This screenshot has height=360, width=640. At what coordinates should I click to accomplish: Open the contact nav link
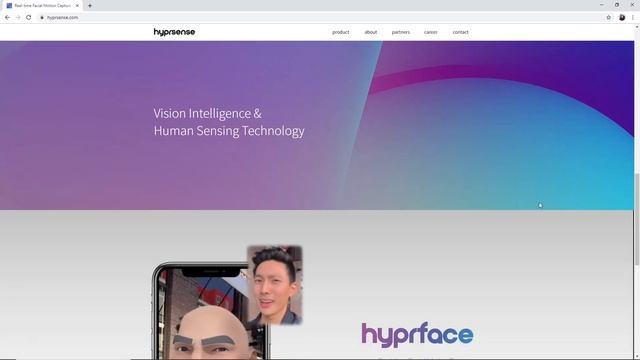coord(460,32)
